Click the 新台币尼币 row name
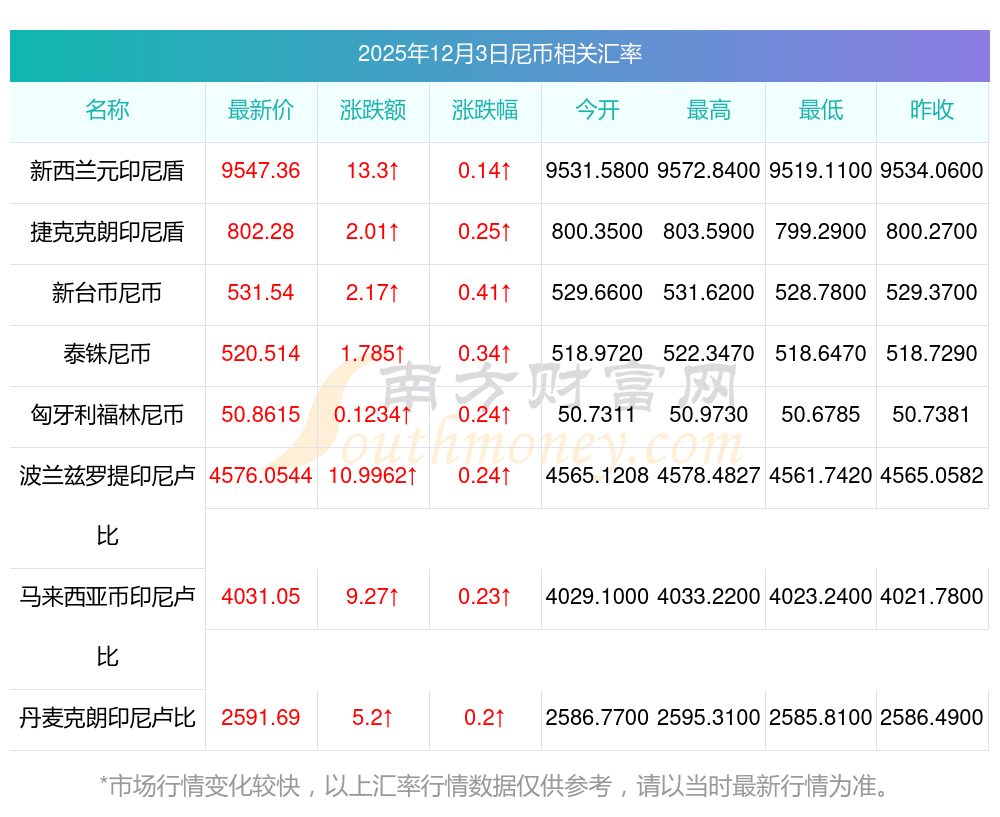The image size is (1000, 817). tap(107, 293)
